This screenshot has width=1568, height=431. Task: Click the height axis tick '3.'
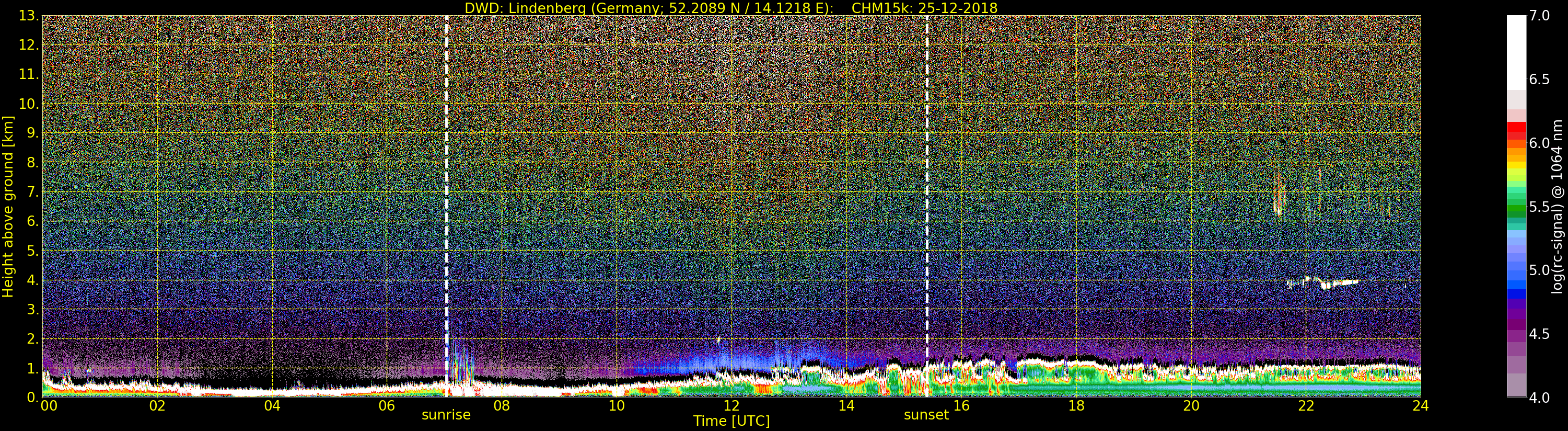click(32, 309)
